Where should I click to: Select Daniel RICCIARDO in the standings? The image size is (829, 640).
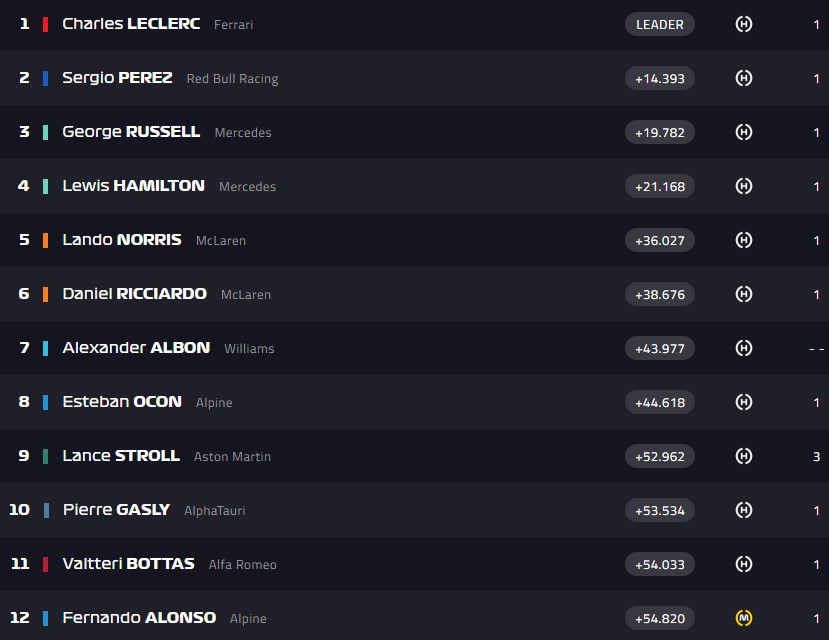click(134, 294)
